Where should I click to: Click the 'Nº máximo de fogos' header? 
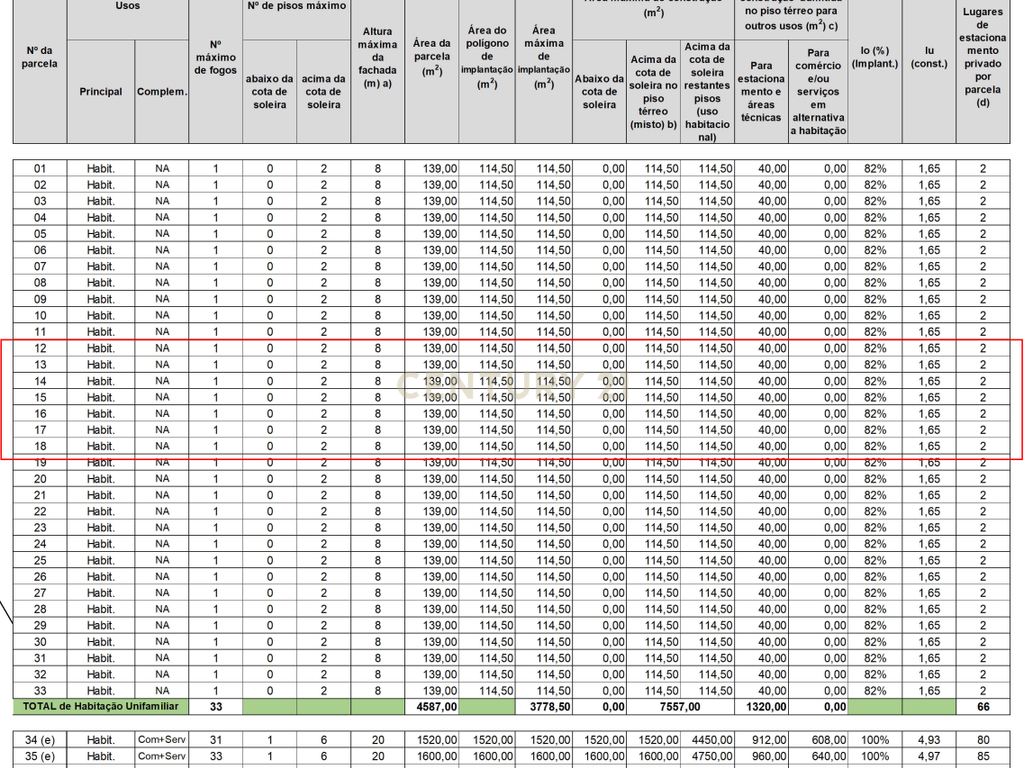(x=216, y=57)
